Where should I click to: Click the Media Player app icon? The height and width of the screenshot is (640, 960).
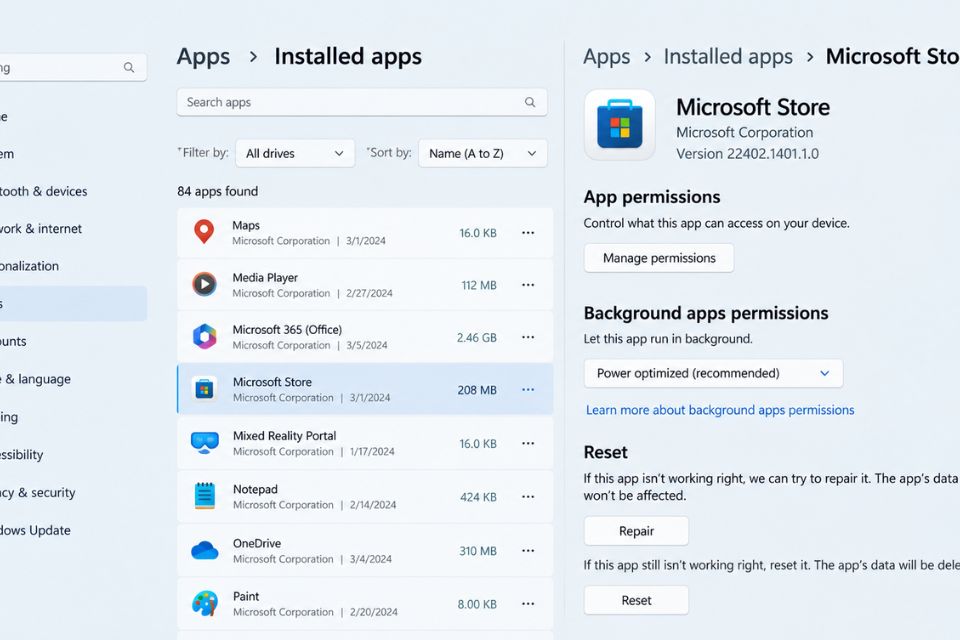[204, 285]
